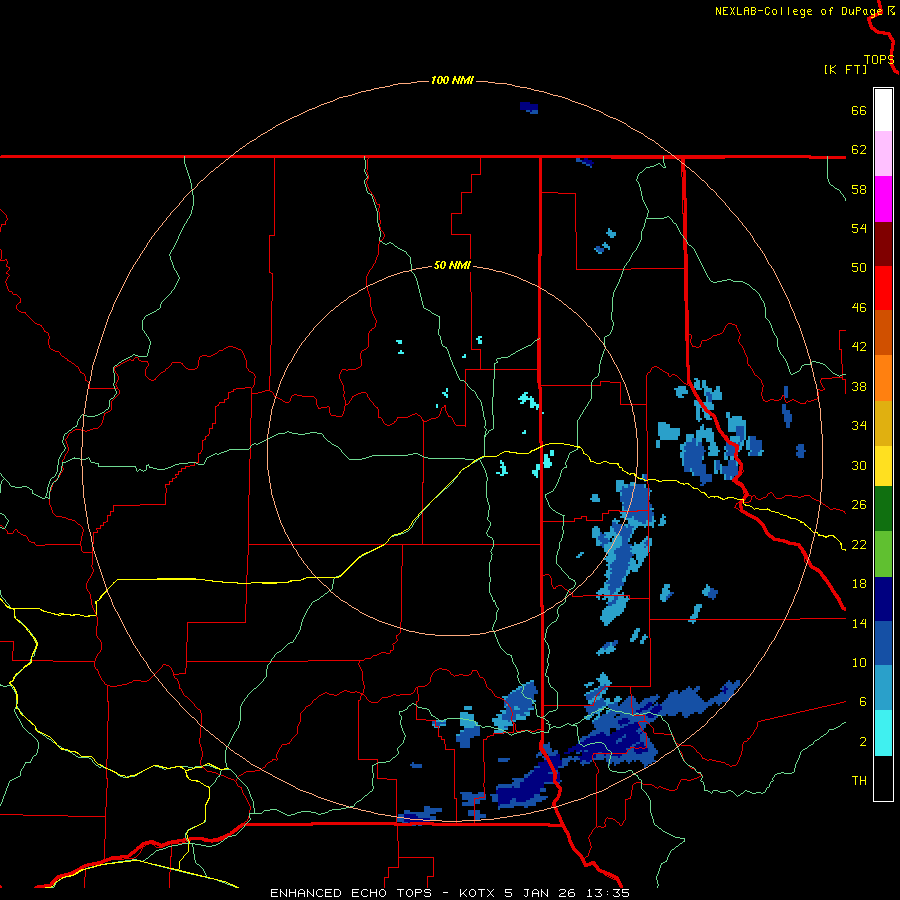The height and width of the screenshot is (900, 900).
Task: Click the navy 18 K FT legend swatch
Action: tap(883, 599)
